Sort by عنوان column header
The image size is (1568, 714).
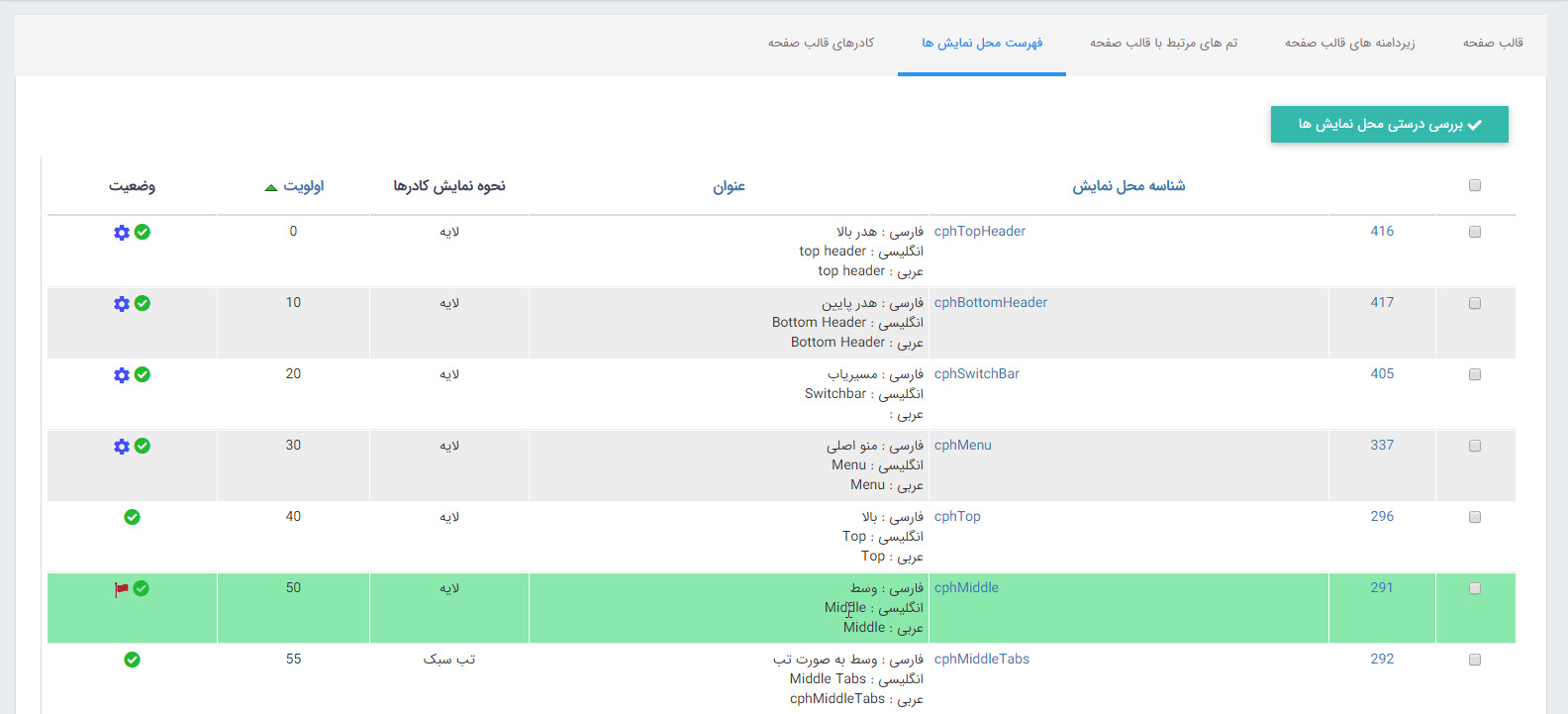[x=729, y=186]
